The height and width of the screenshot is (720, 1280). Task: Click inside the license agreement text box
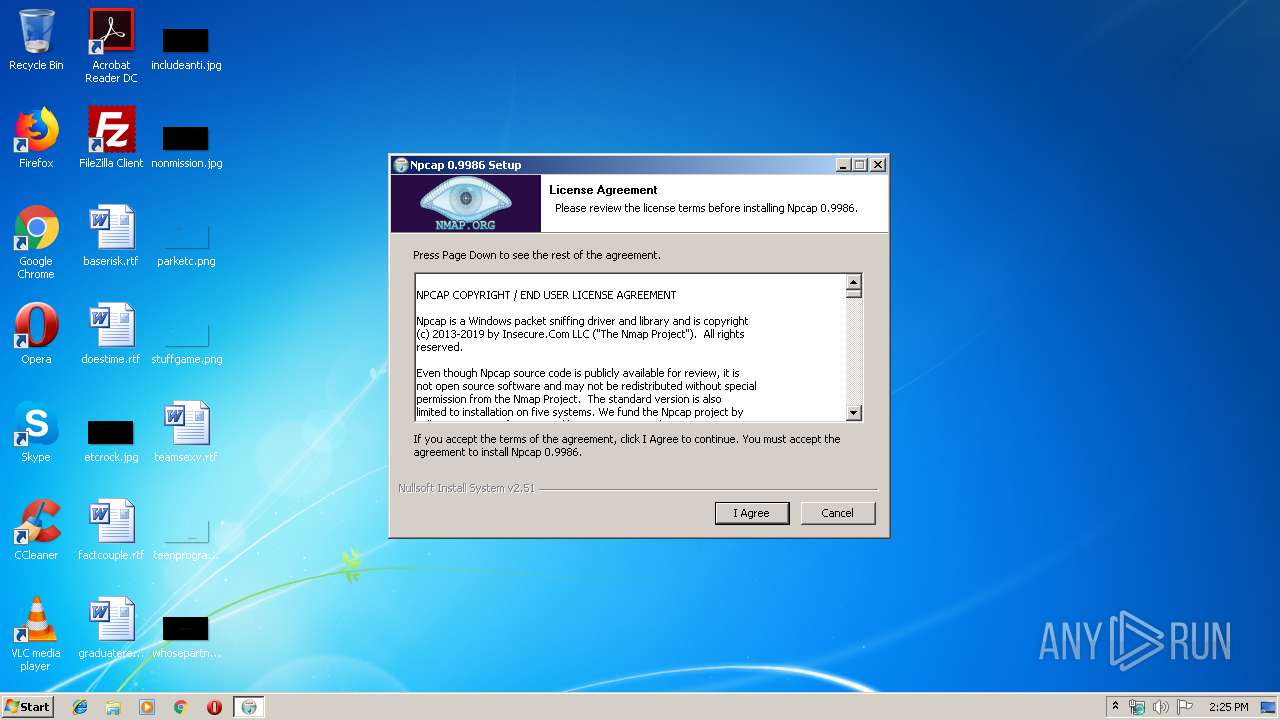click(x=630, y=347)
